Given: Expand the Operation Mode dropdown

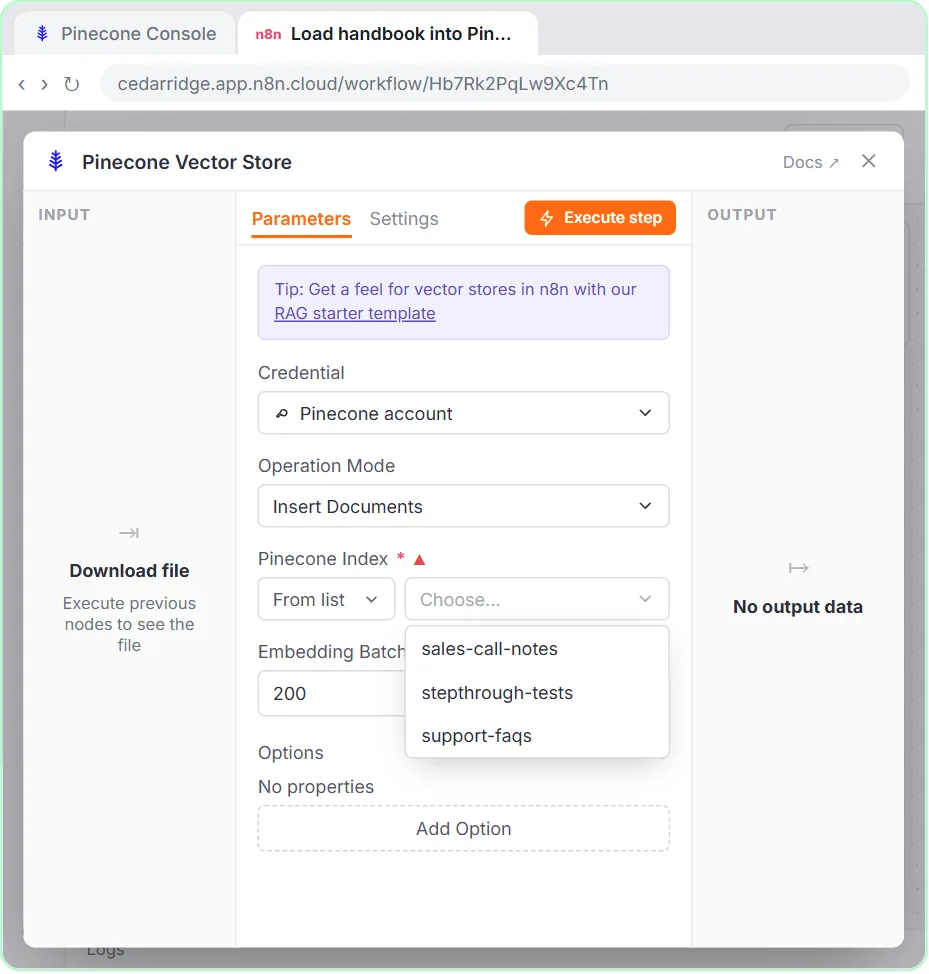Looking at the screenshot, I should [x=464, y=506].
